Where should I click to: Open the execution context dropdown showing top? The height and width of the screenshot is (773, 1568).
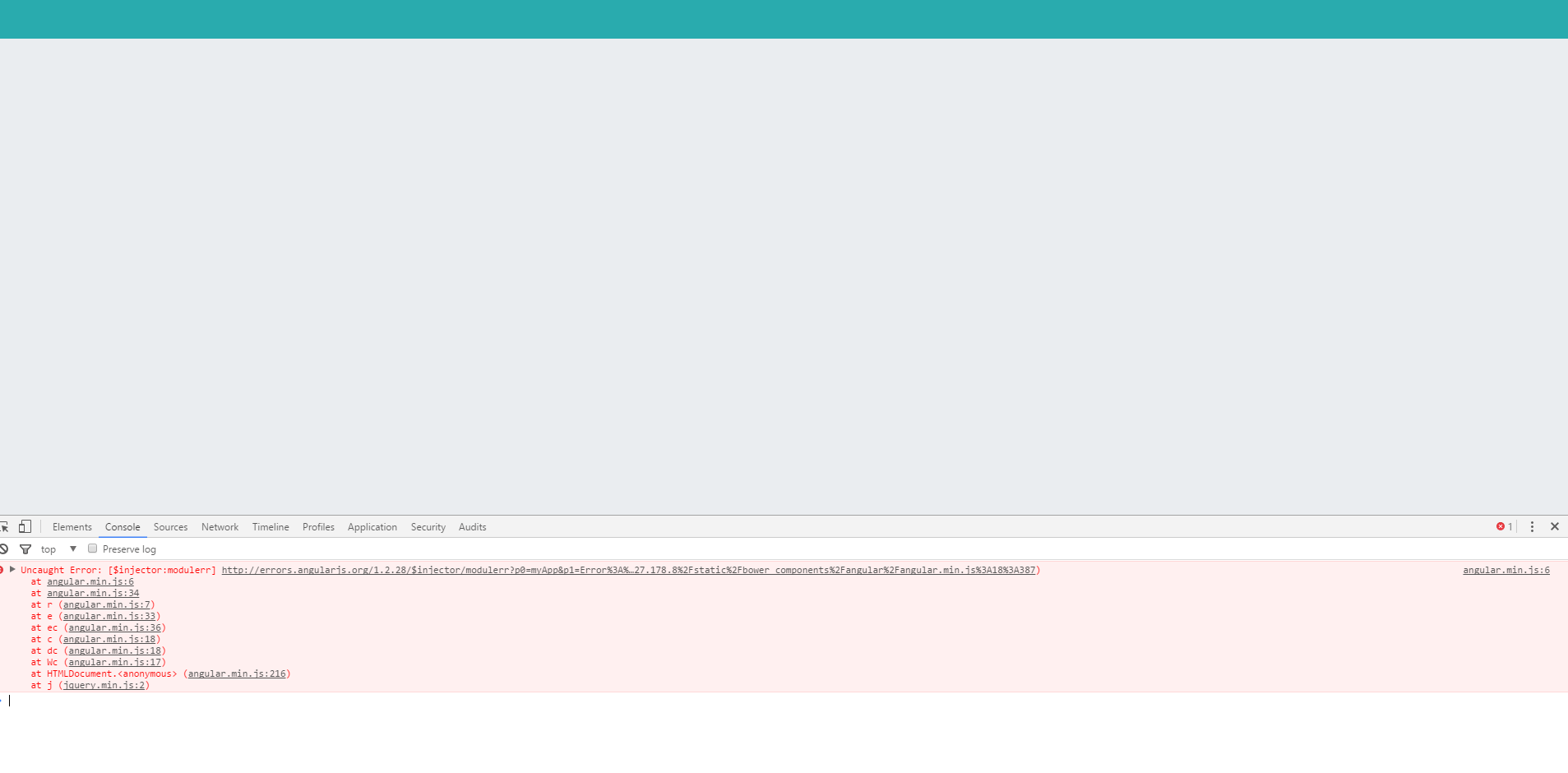pos(49,549)
